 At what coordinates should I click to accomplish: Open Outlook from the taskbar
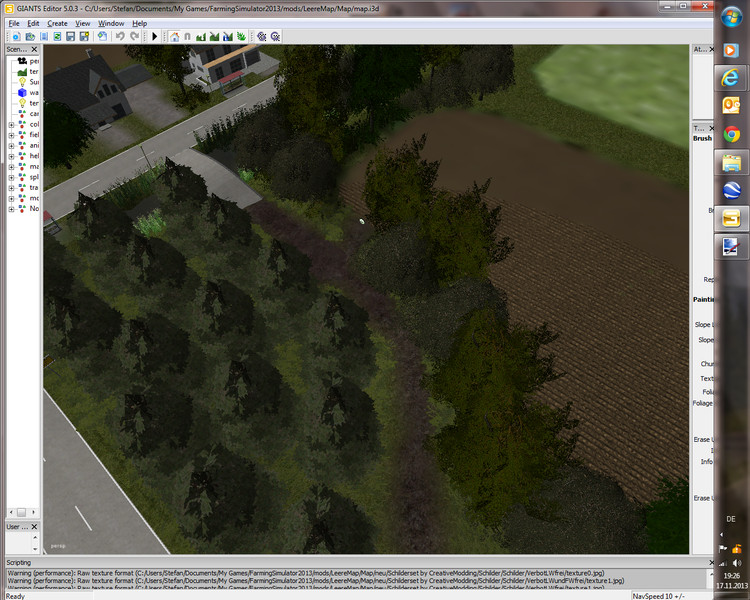(731, 105)
